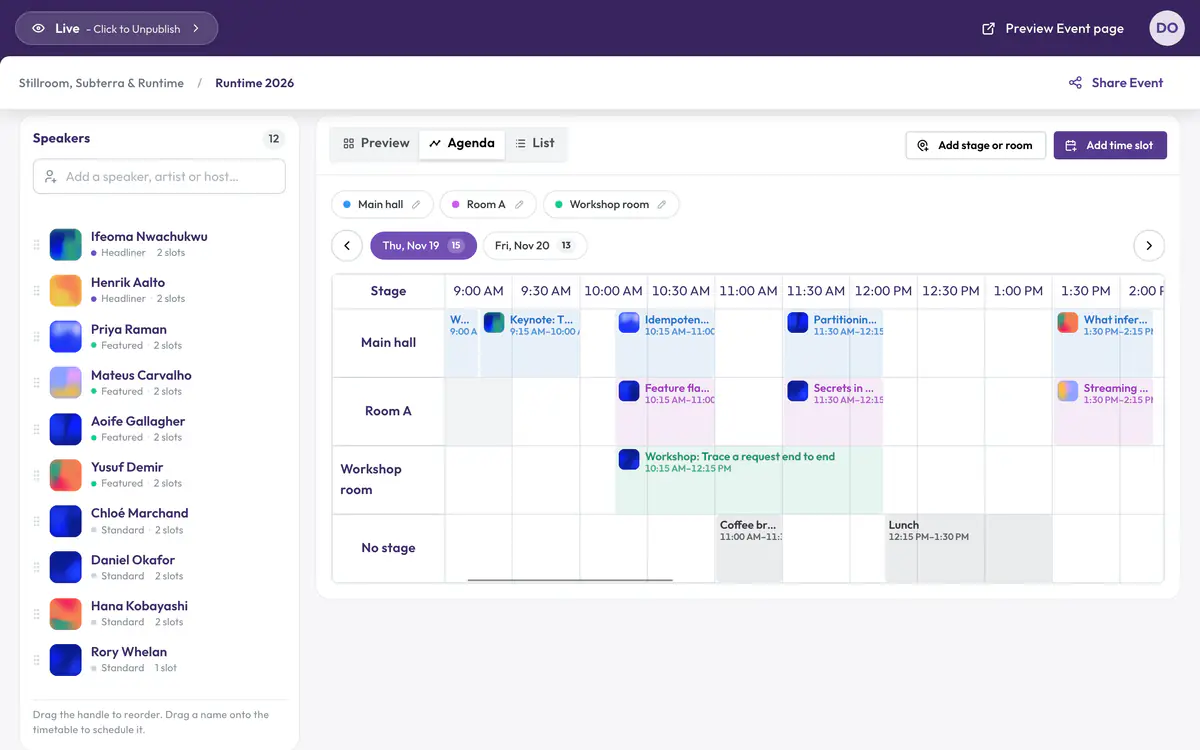Screen dimensions: 1200x750
Task: Grab the drag handle for Aoife Gallagher
Action: tap(37, 428)
